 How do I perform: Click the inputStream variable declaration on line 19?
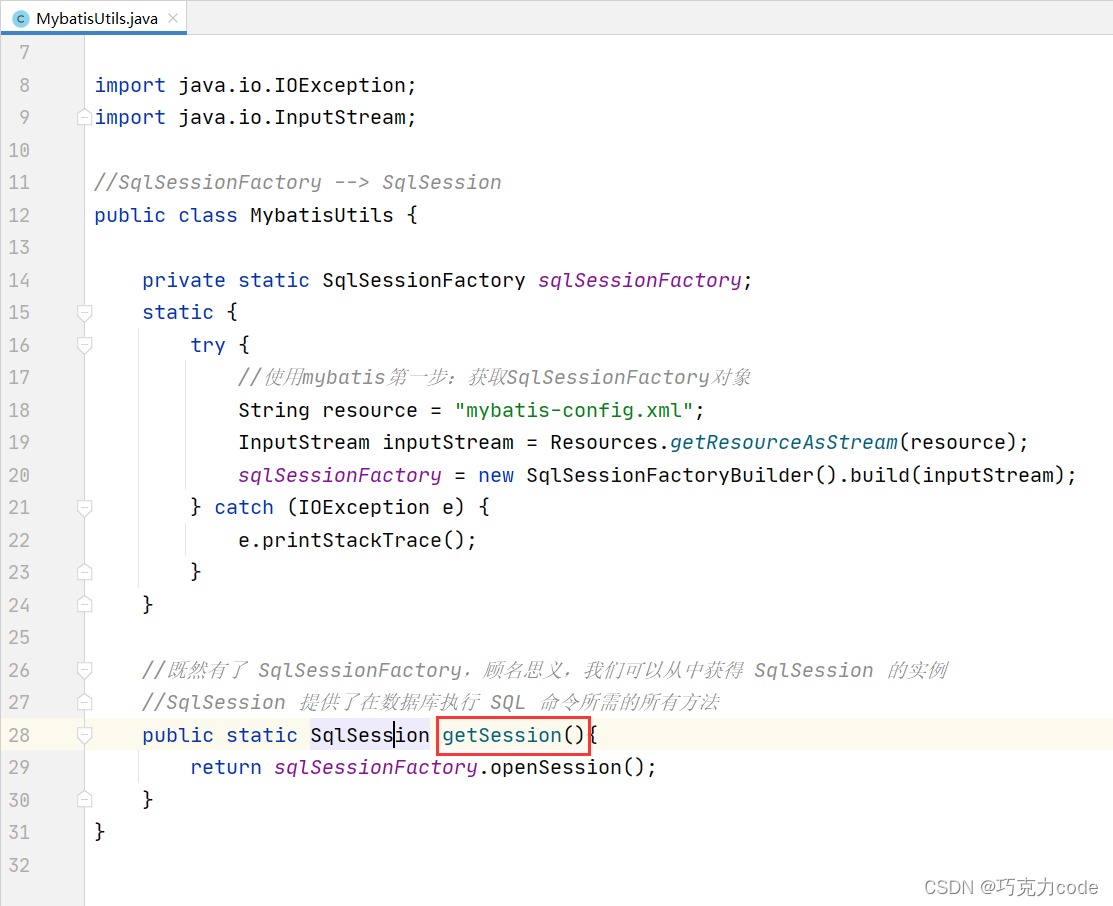click(x=448, y=442)
